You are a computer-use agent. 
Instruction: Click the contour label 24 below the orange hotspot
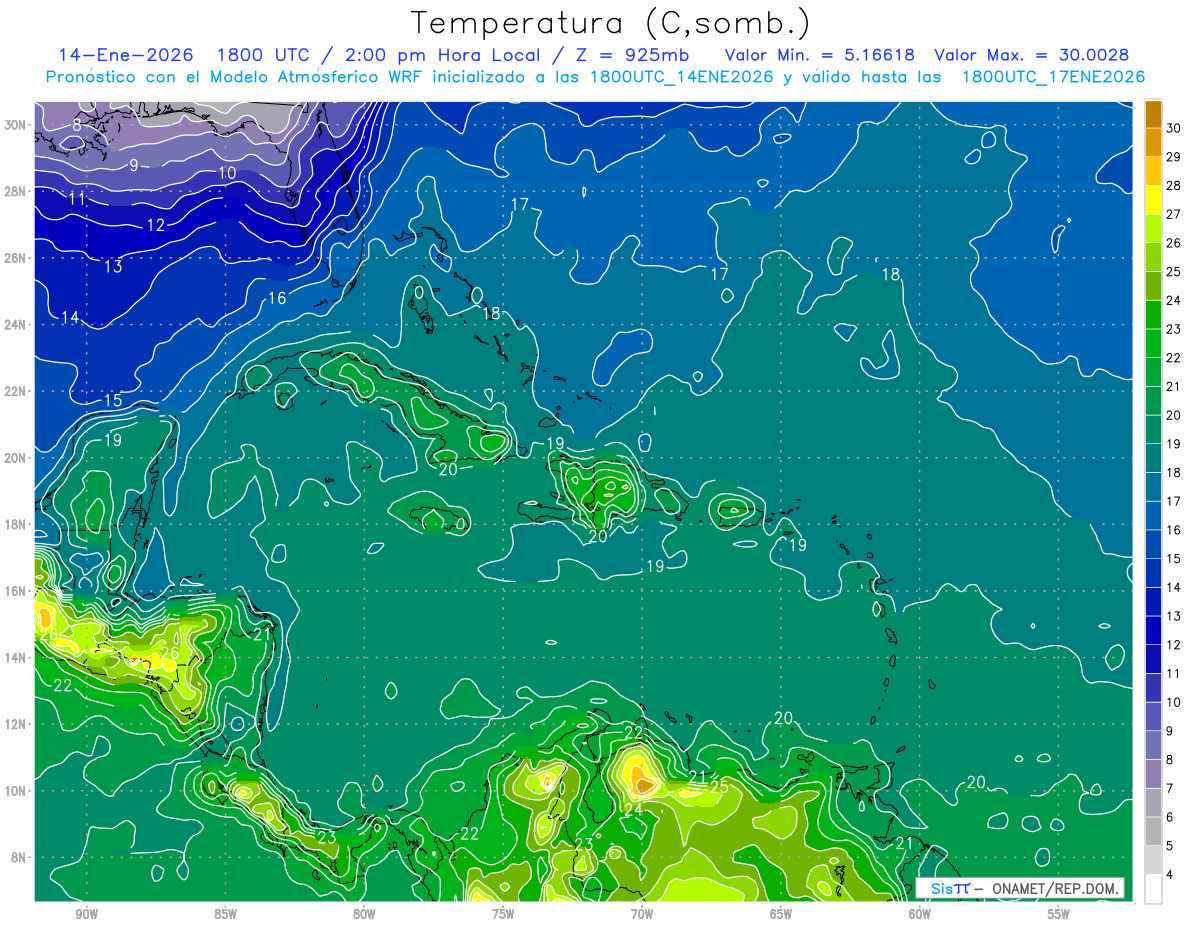click(633, 810)
